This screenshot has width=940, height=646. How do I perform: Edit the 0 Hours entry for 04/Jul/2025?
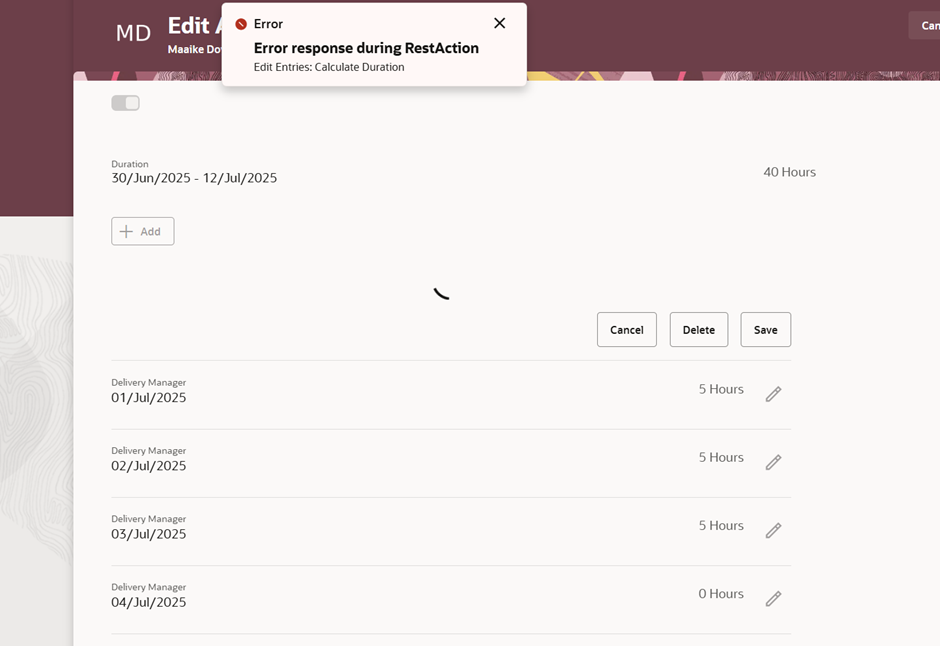click(x=773, y=599)
